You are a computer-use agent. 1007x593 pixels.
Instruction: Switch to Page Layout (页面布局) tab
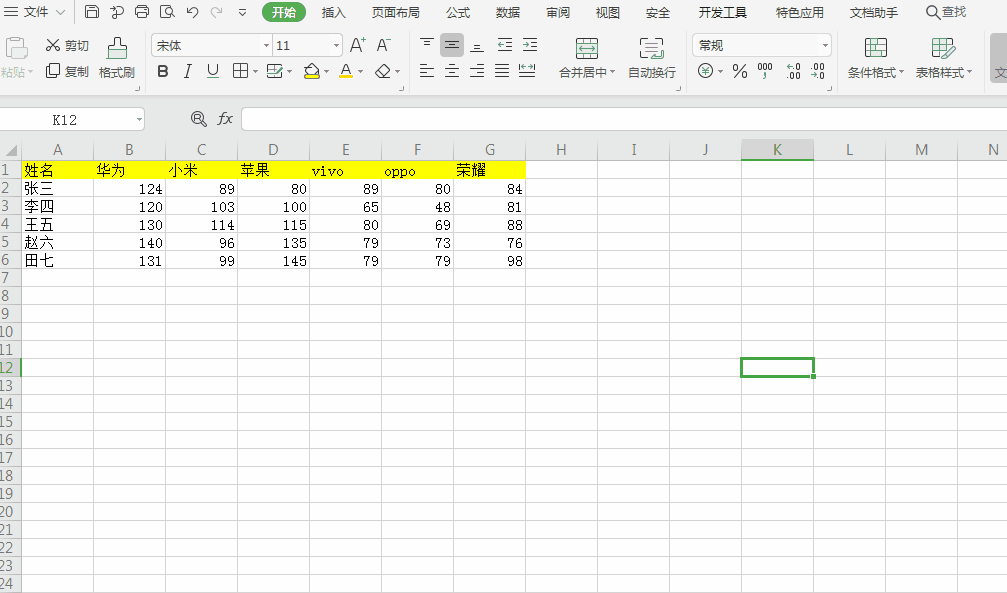coord(396,12)
